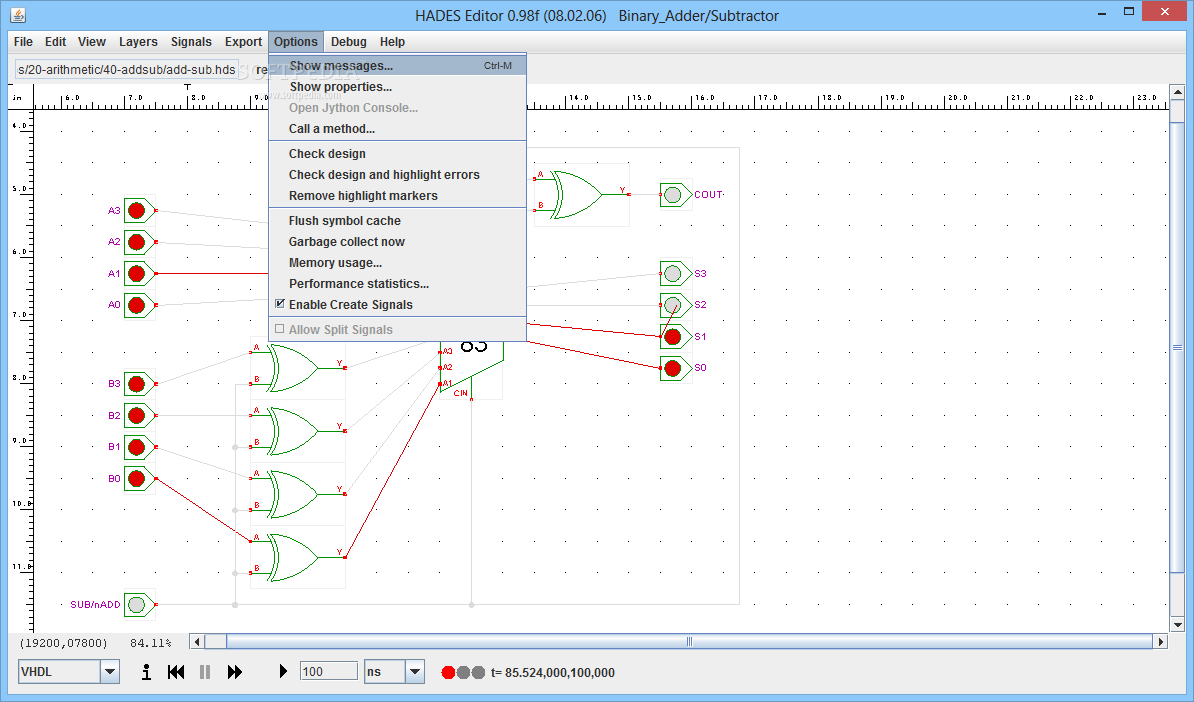Choose Call a method... entry

397,129
